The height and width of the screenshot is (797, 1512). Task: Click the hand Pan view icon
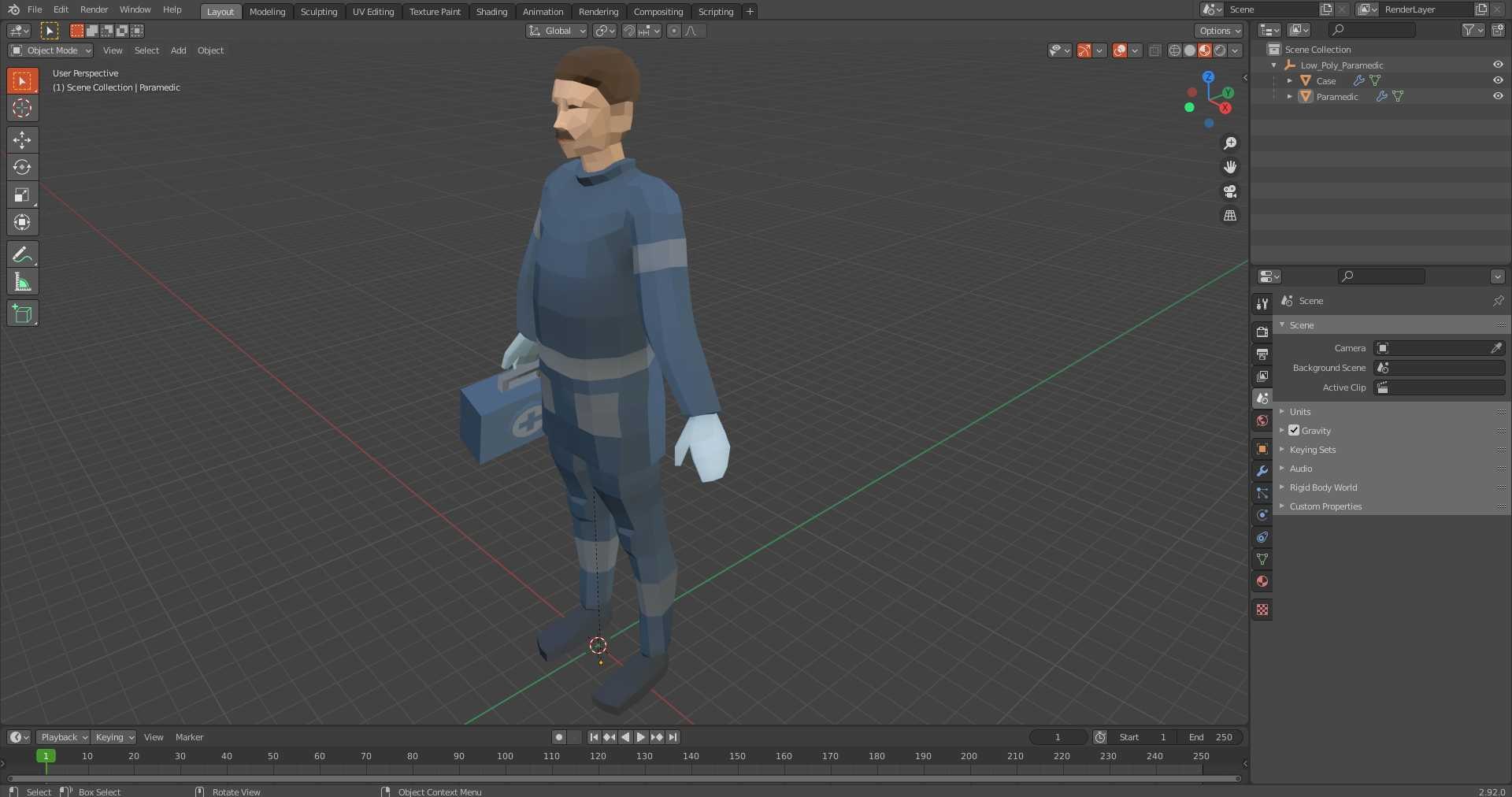click(1229, 167)
